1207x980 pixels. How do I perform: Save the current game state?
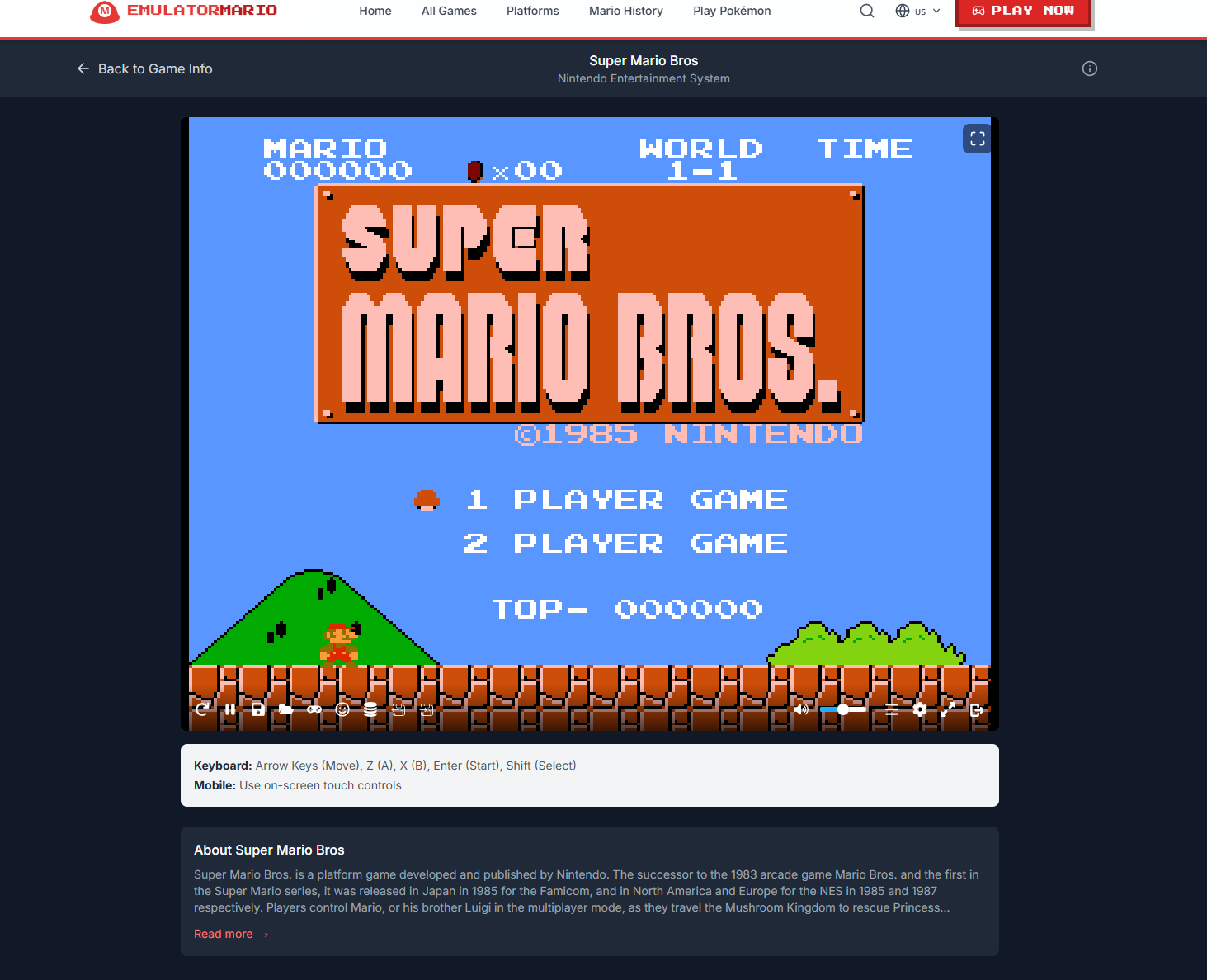(257, 709)
